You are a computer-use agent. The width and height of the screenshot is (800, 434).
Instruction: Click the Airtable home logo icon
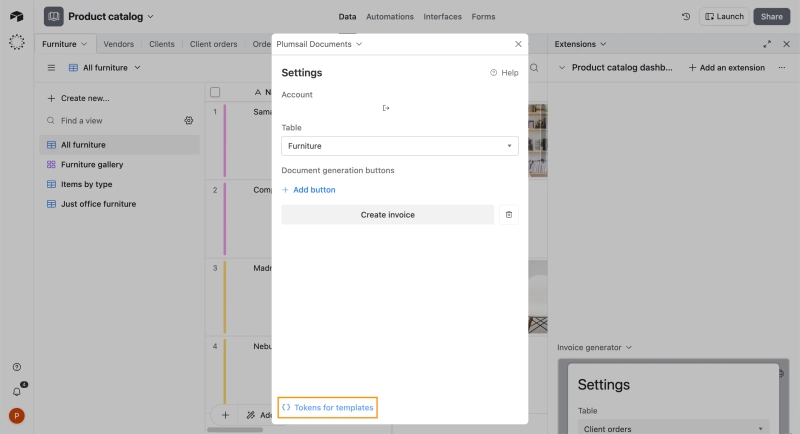(x=16, y=16)
